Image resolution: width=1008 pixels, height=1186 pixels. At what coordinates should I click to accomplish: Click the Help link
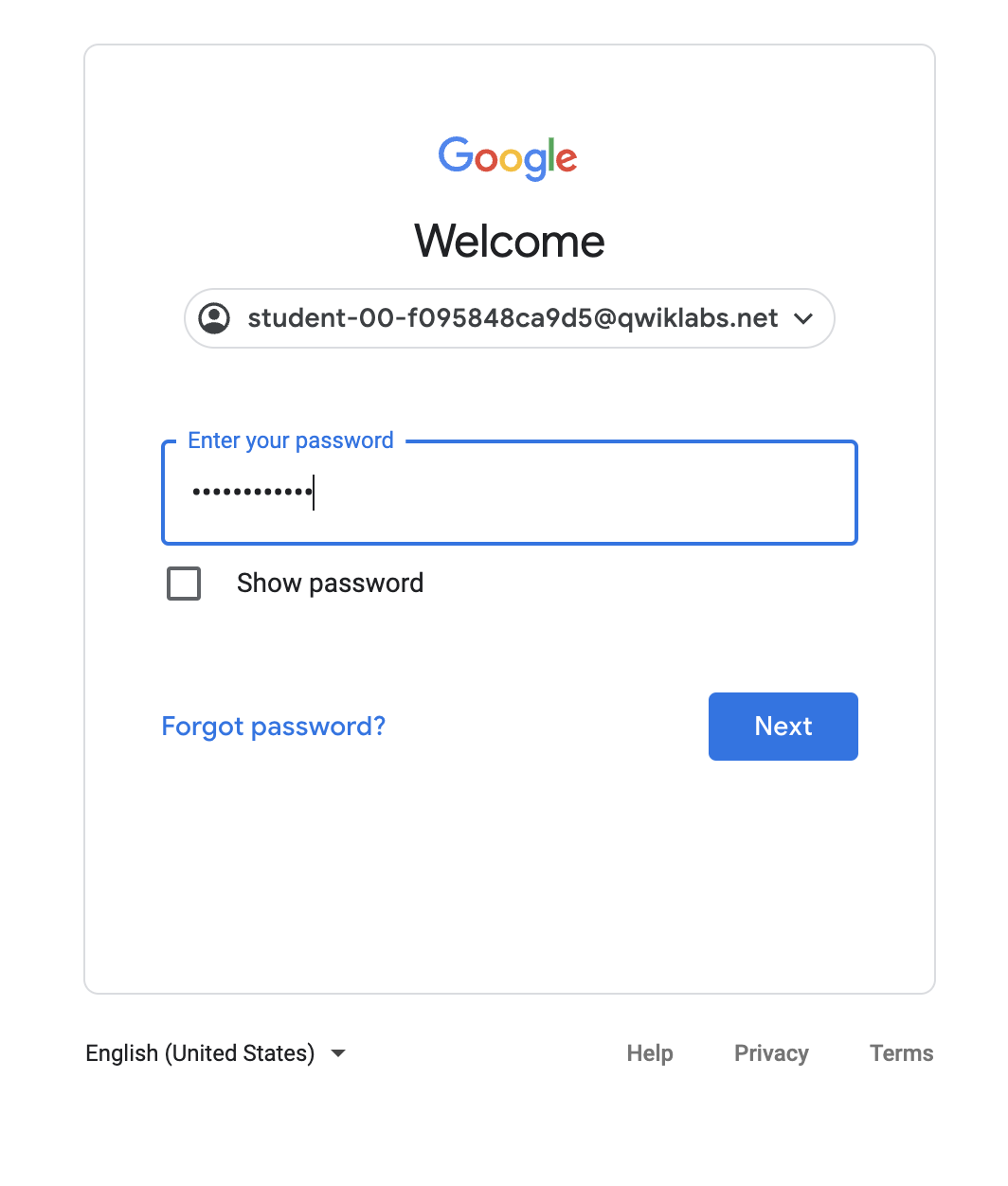click(649, 1052)
